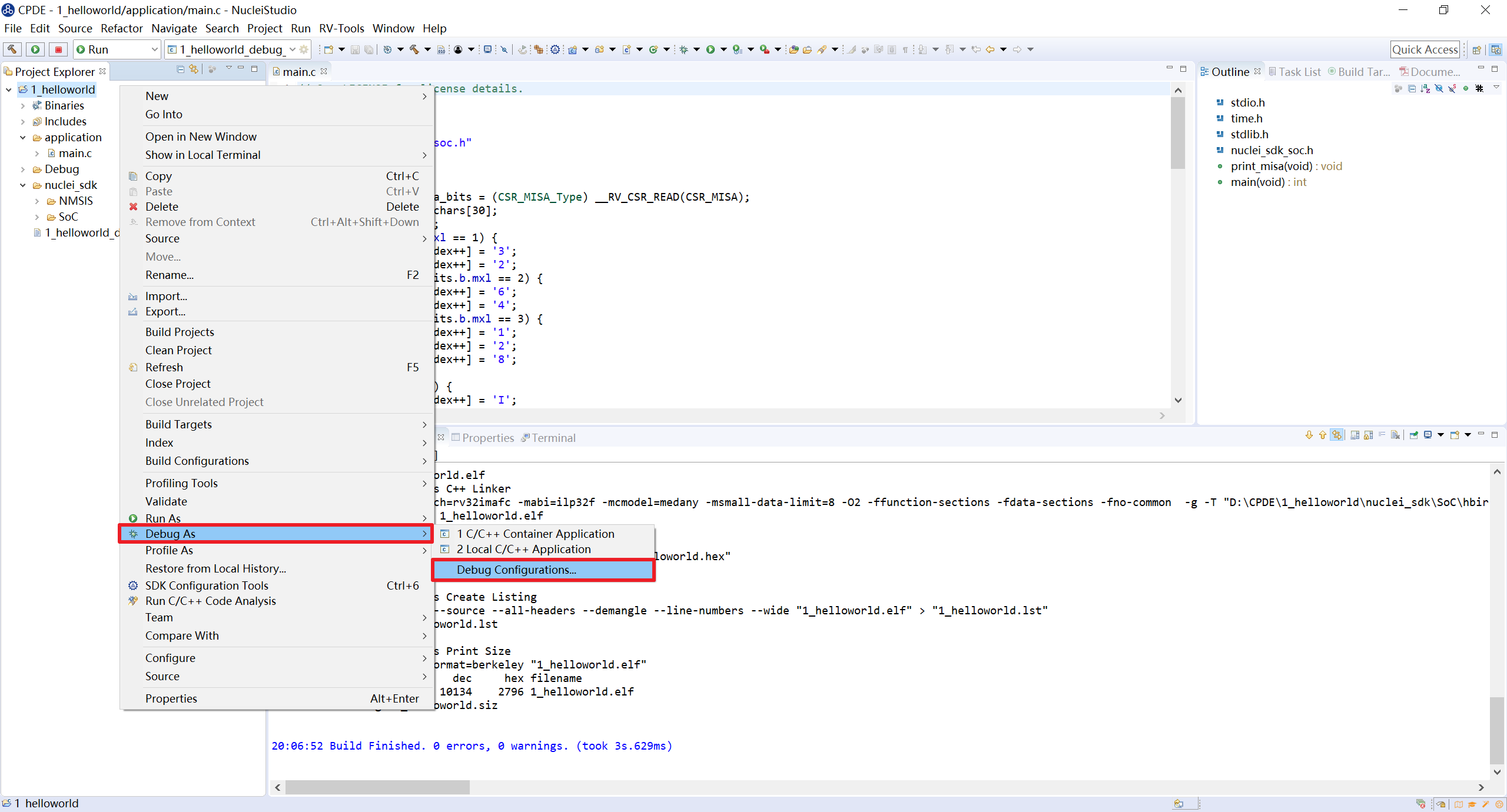The height and width of the screenshot is (812, 1507).
Task: Click the Display Selected Console monitor icon
Action: (x=1428, y=435)
